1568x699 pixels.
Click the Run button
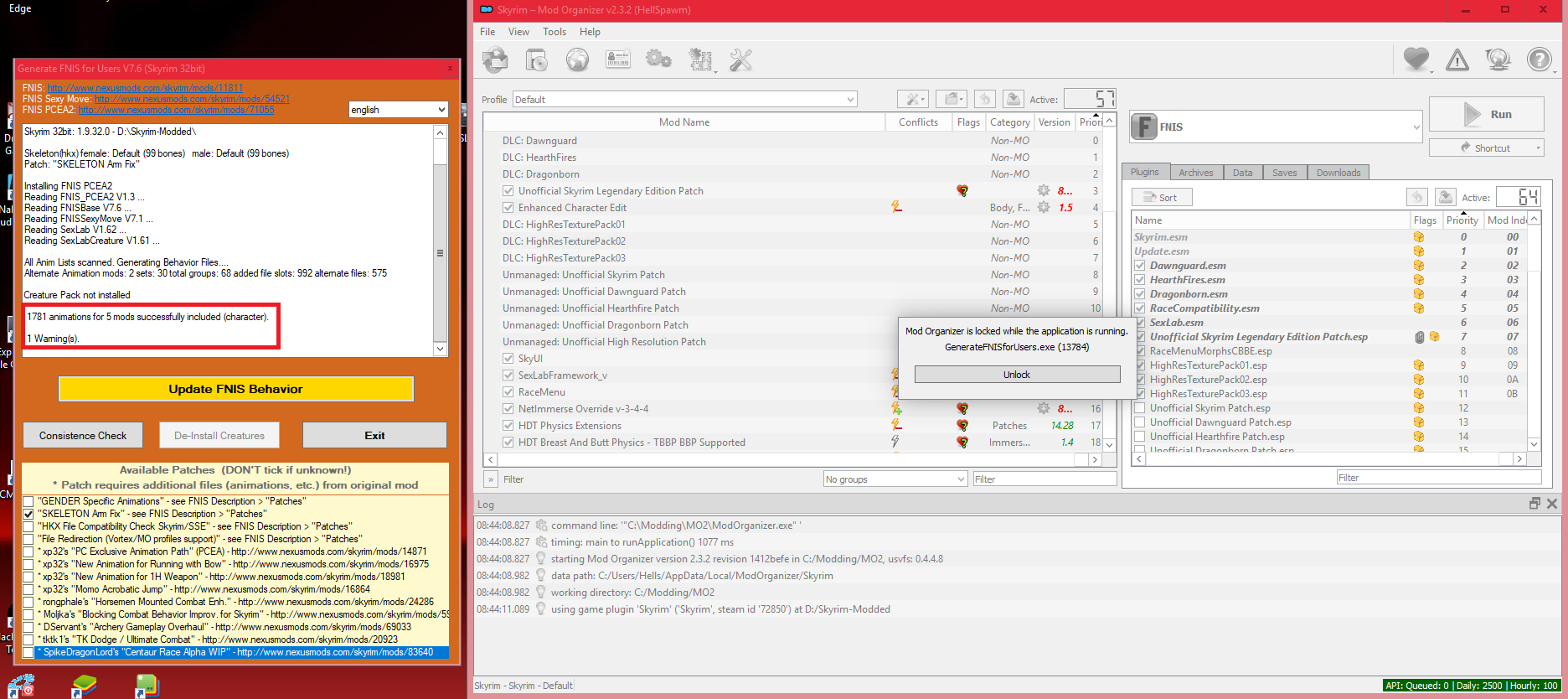(1486, 115)
